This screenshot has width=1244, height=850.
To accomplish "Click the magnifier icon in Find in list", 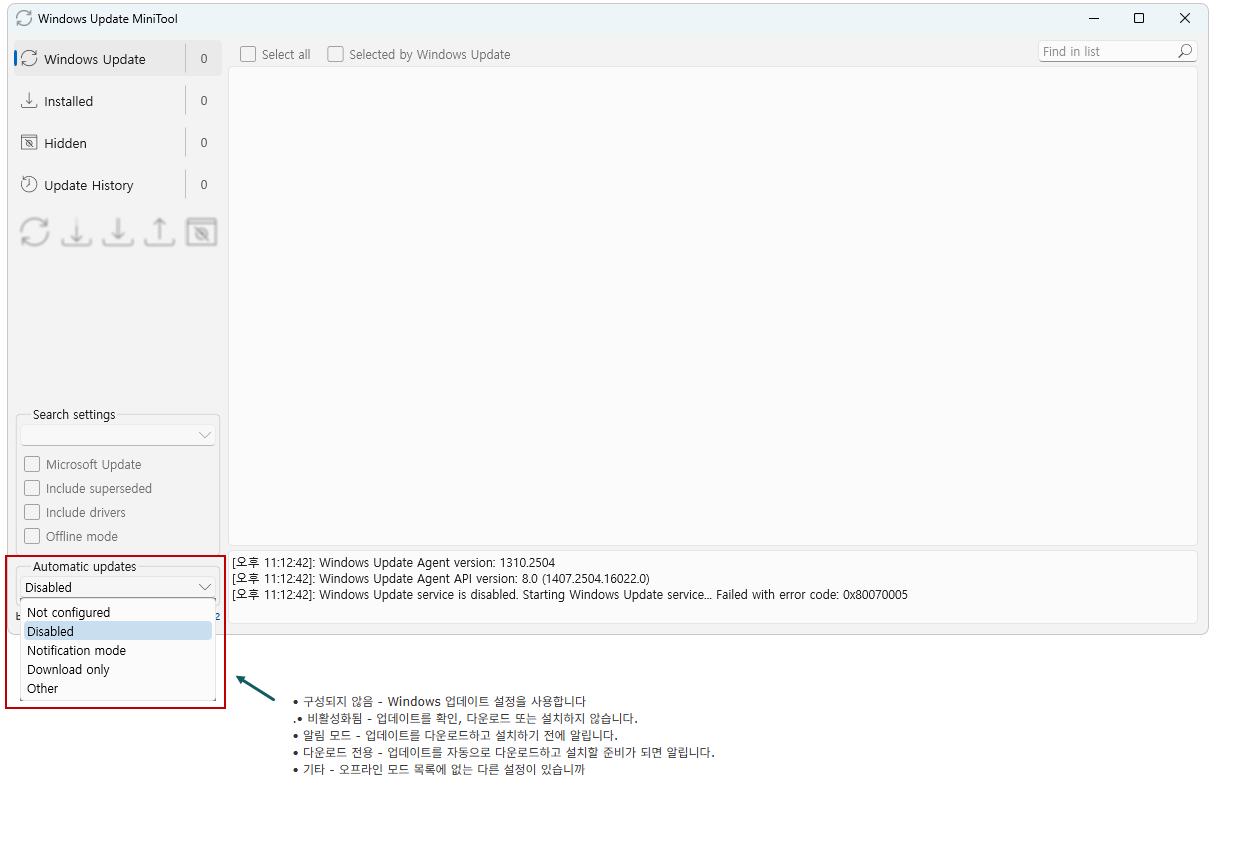I will pyautogui.click(x=1185, y=51).
